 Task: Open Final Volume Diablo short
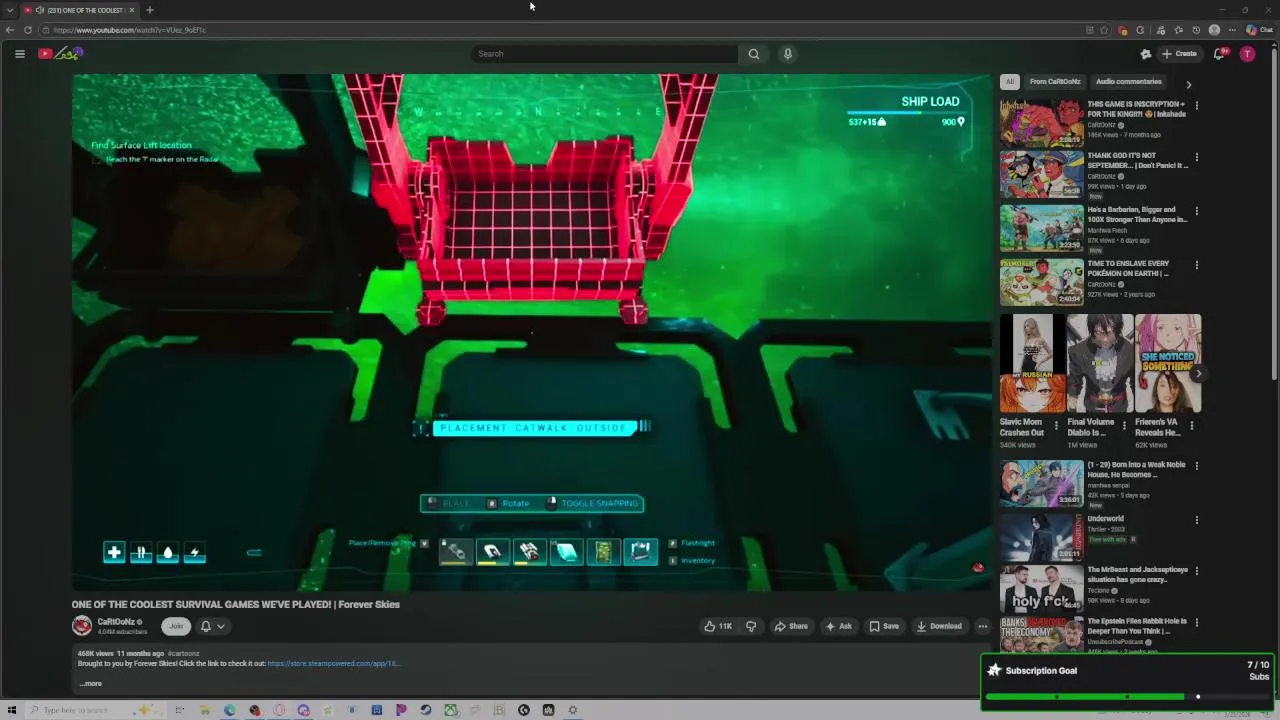click(x=1100, y=364)
